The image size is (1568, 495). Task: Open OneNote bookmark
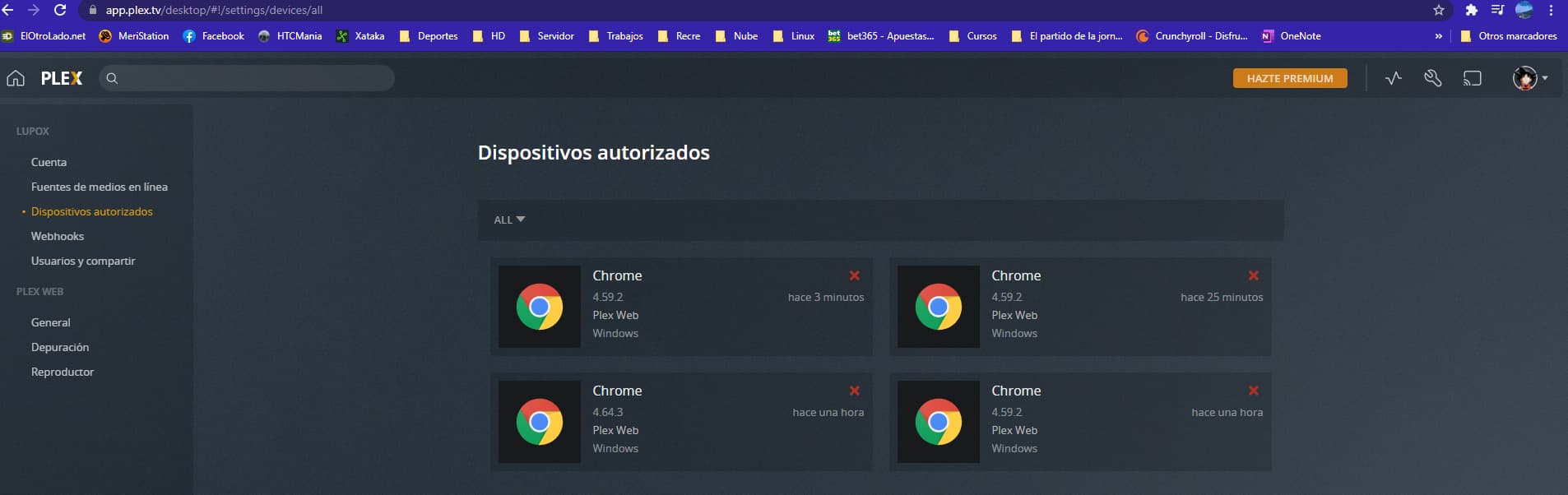(x=1292, y=36)
